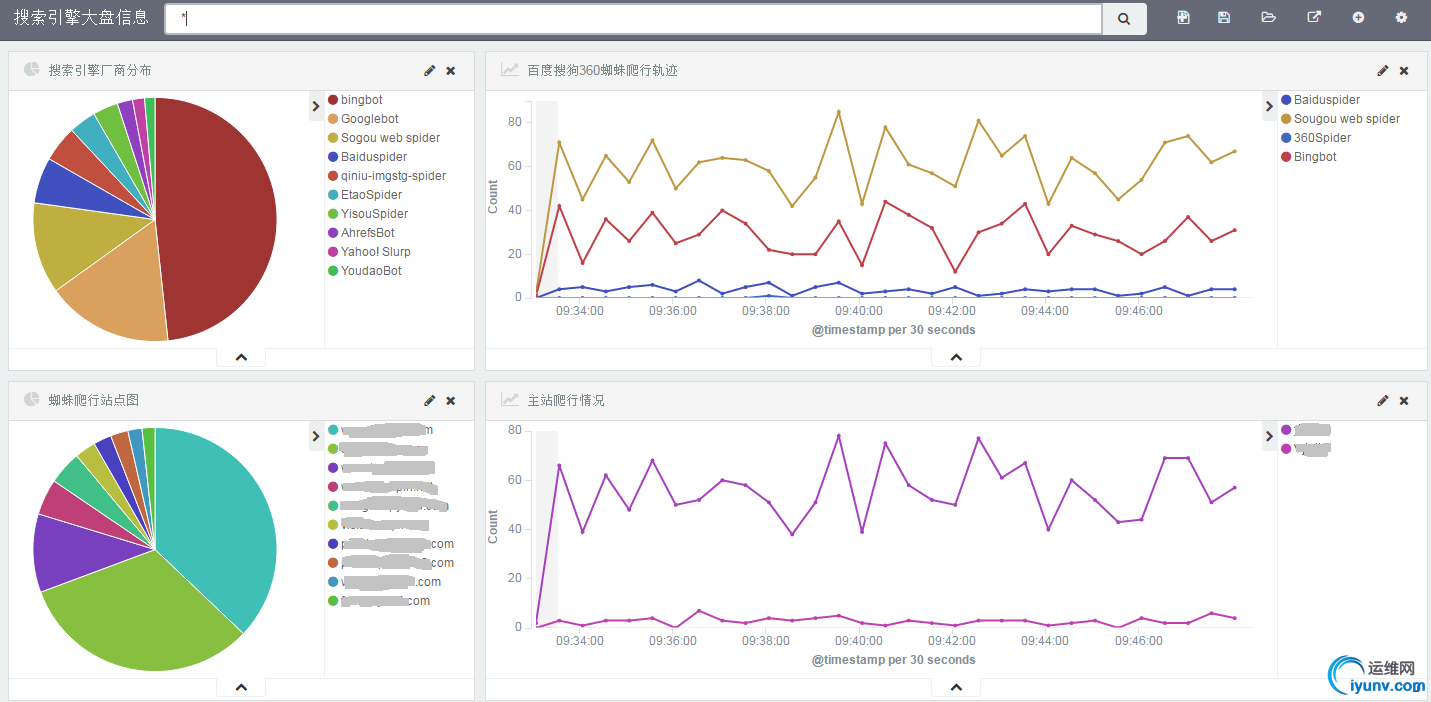This screenshot has width=1431, height=702.
Task: Open a saved dashboard via folder icon
Action: coord(1269,18)
